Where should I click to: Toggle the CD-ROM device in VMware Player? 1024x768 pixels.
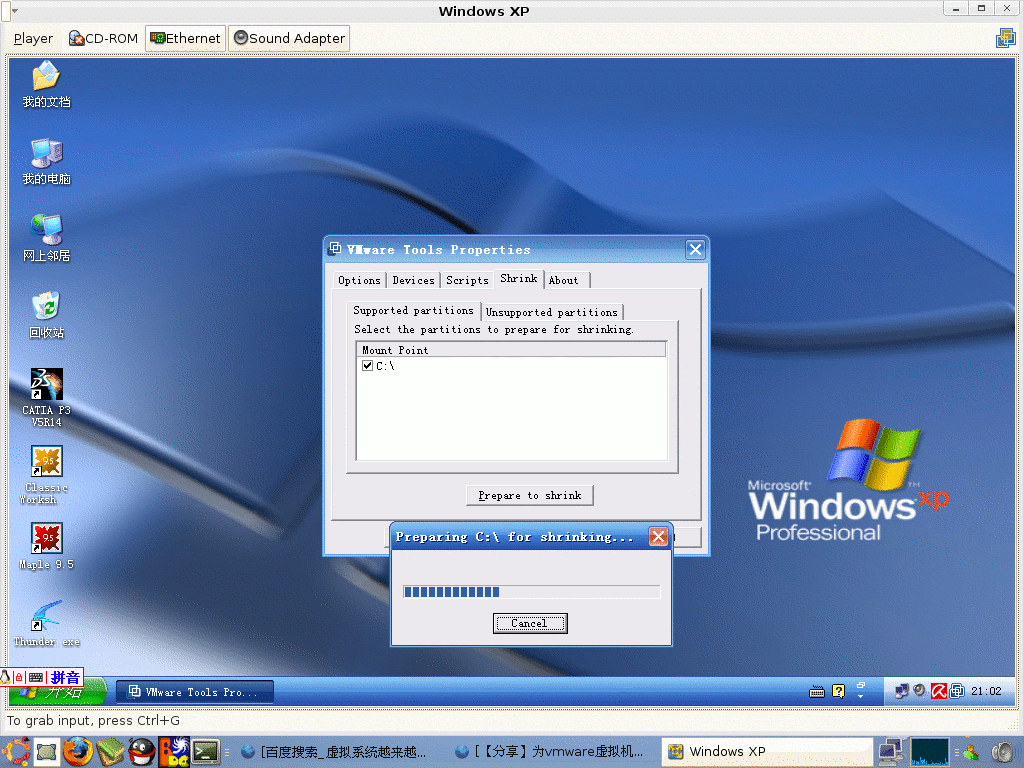point(103,39)
